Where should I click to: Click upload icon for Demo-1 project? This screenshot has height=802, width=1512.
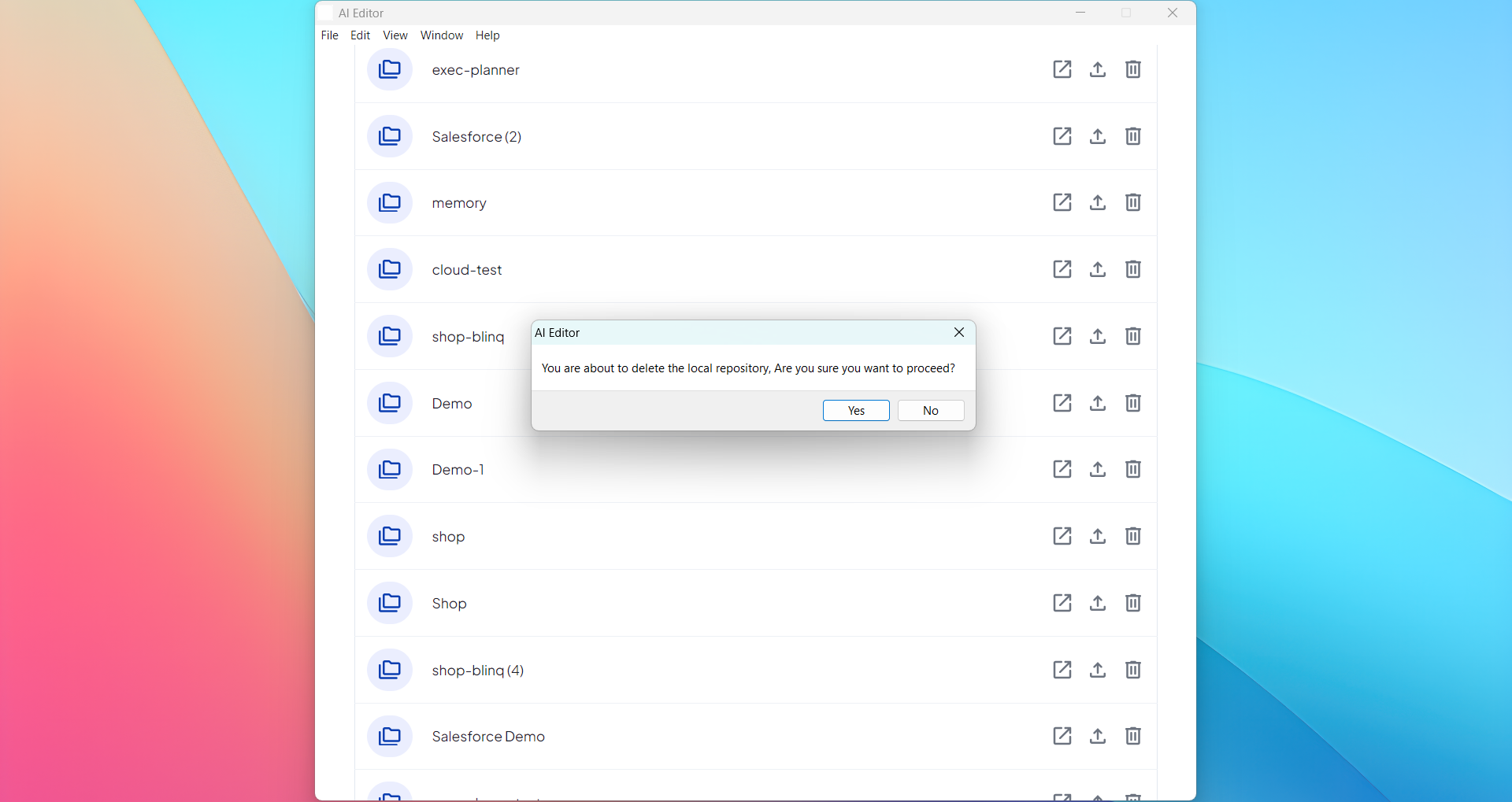pos(1097,469)
